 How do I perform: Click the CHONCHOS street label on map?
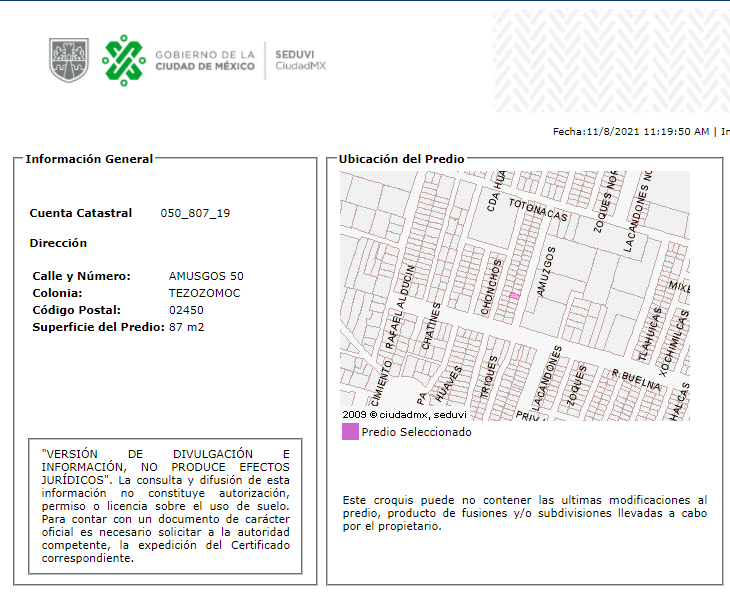[491, 287]
